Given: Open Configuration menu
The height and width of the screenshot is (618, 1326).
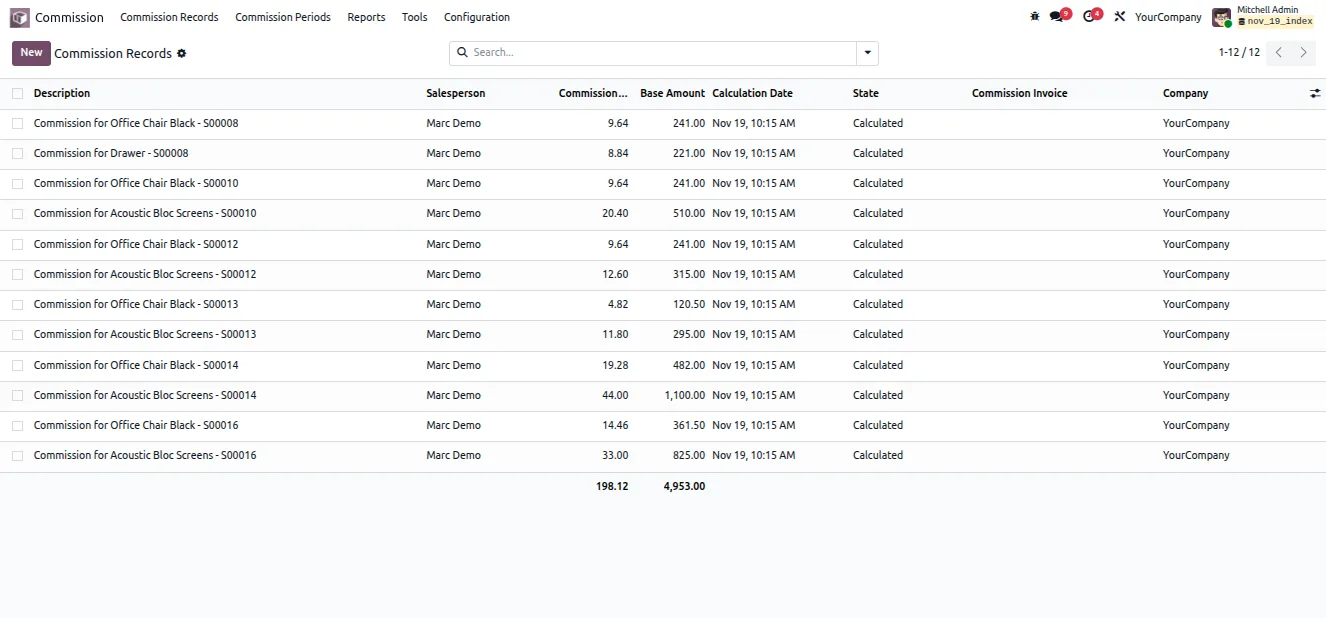Looking at the screenshot, I should tap(476, 17).
